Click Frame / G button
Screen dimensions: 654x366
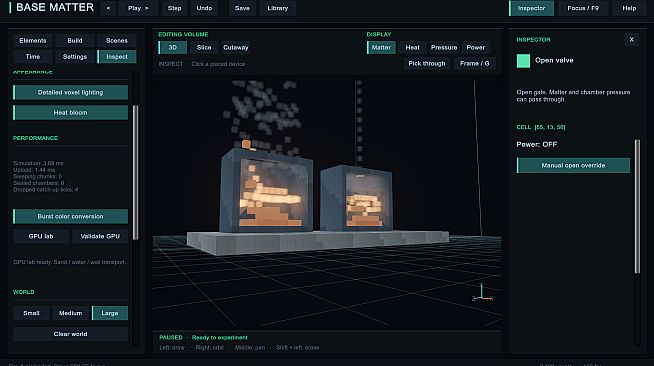click(x=474, y=63)
